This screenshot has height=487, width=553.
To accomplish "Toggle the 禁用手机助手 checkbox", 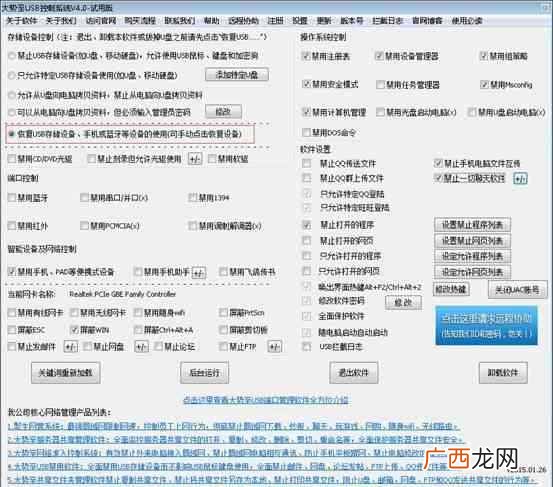I will click(x=138, y=272).
